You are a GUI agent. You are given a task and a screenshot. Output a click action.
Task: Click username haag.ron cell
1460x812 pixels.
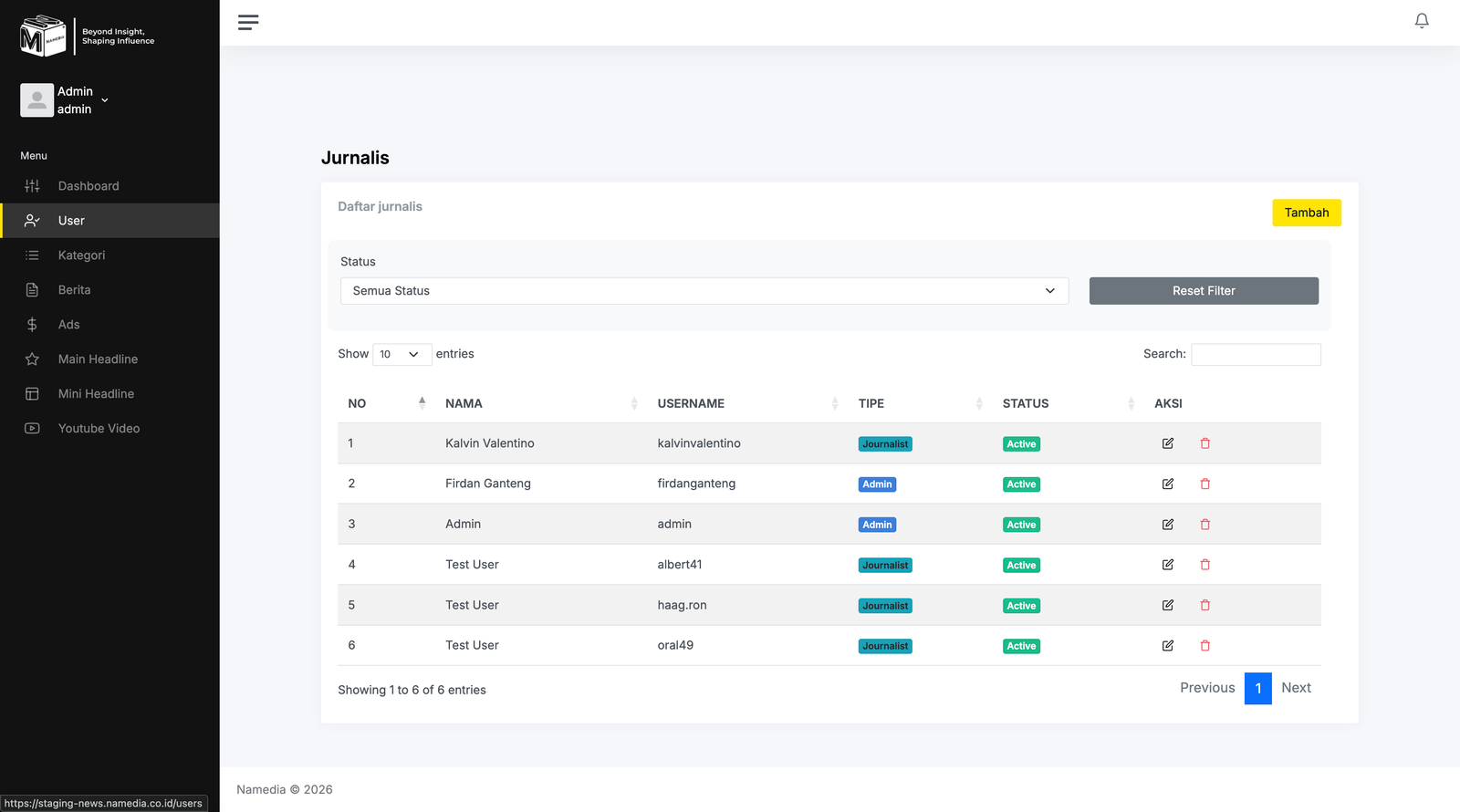click(x=683, y=605)
